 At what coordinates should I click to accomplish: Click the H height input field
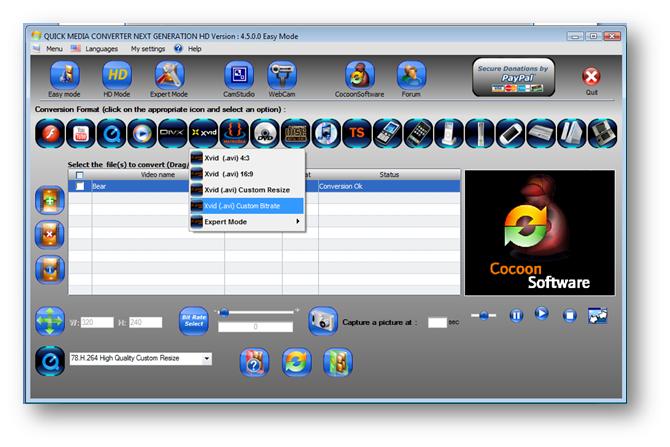tap(145, 322)
